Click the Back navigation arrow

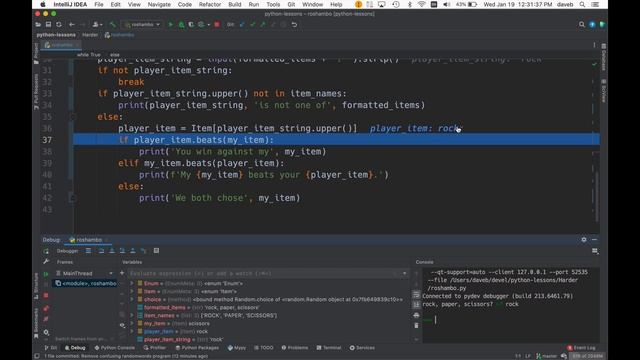72,24
